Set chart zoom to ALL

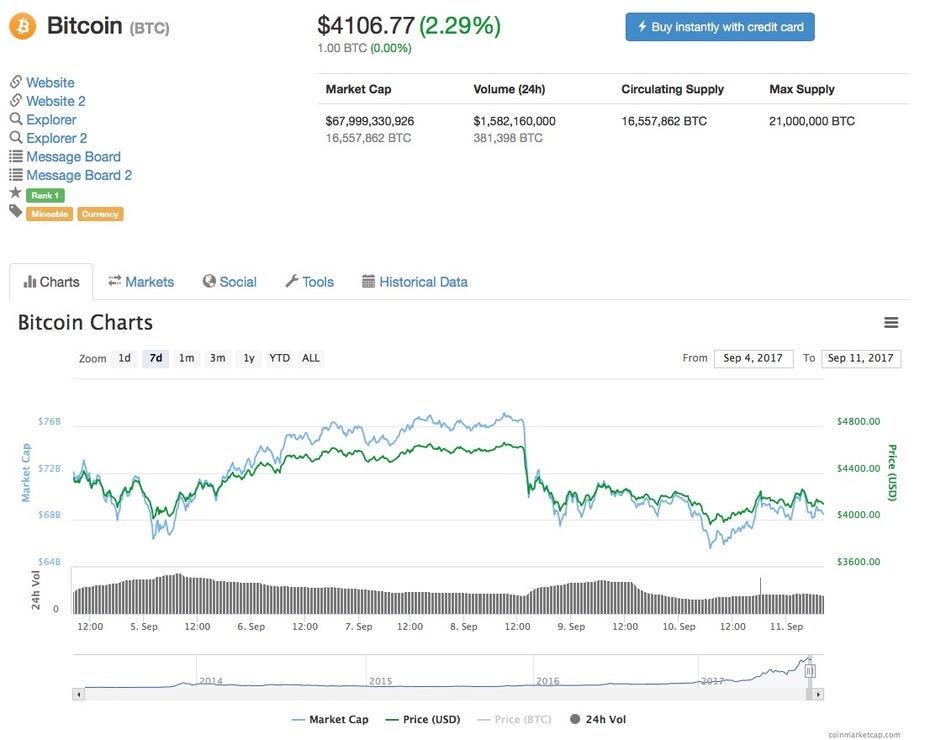point(311,358)
